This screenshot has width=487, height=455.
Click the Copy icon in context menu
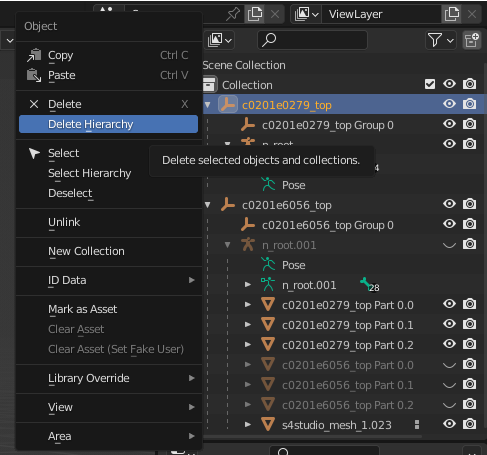(34, 55)
